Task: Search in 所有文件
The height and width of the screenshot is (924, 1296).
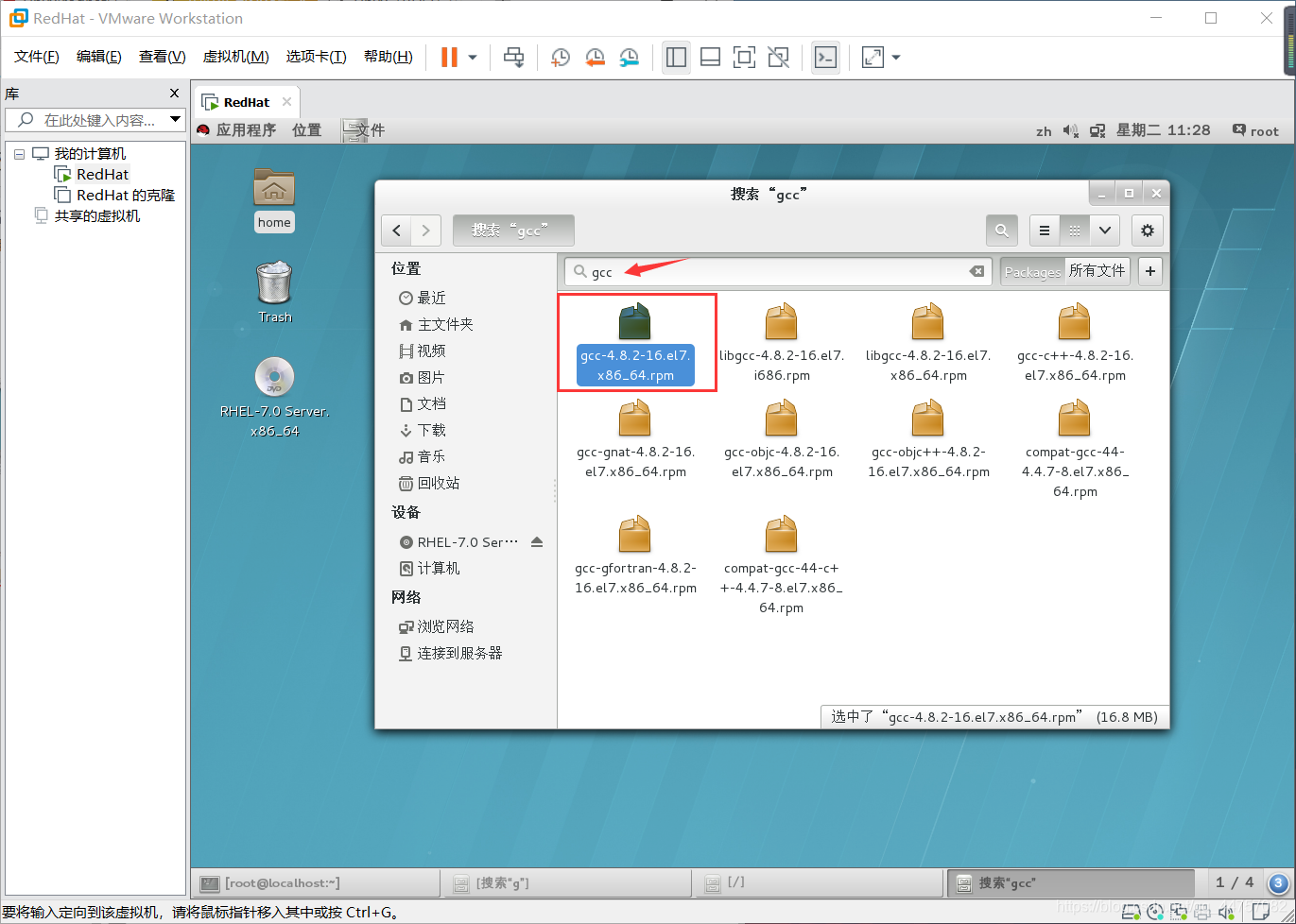Action: click(1097, 272)
